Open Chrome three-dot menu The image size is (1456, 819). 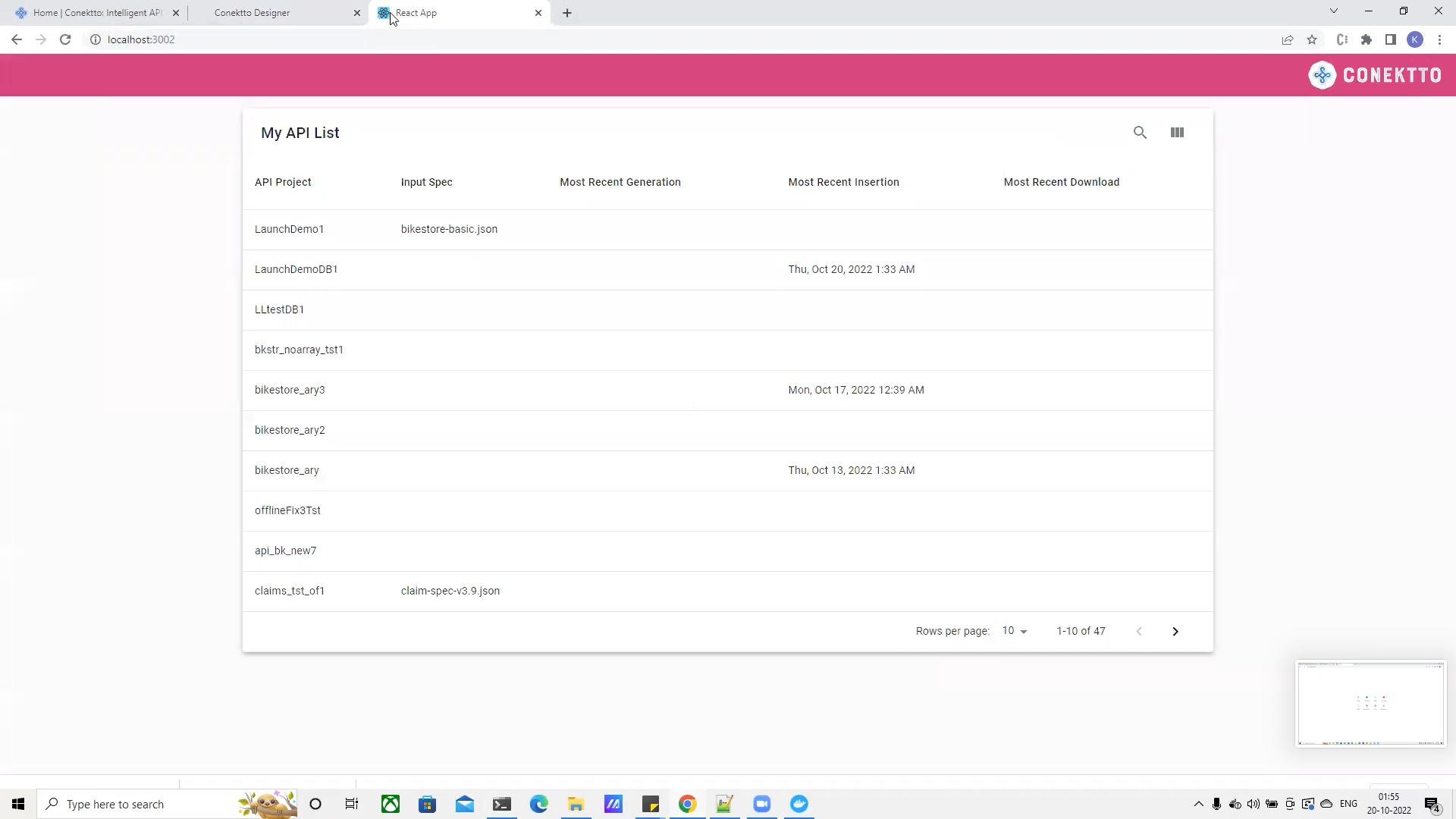click(x=1439, y=39)
